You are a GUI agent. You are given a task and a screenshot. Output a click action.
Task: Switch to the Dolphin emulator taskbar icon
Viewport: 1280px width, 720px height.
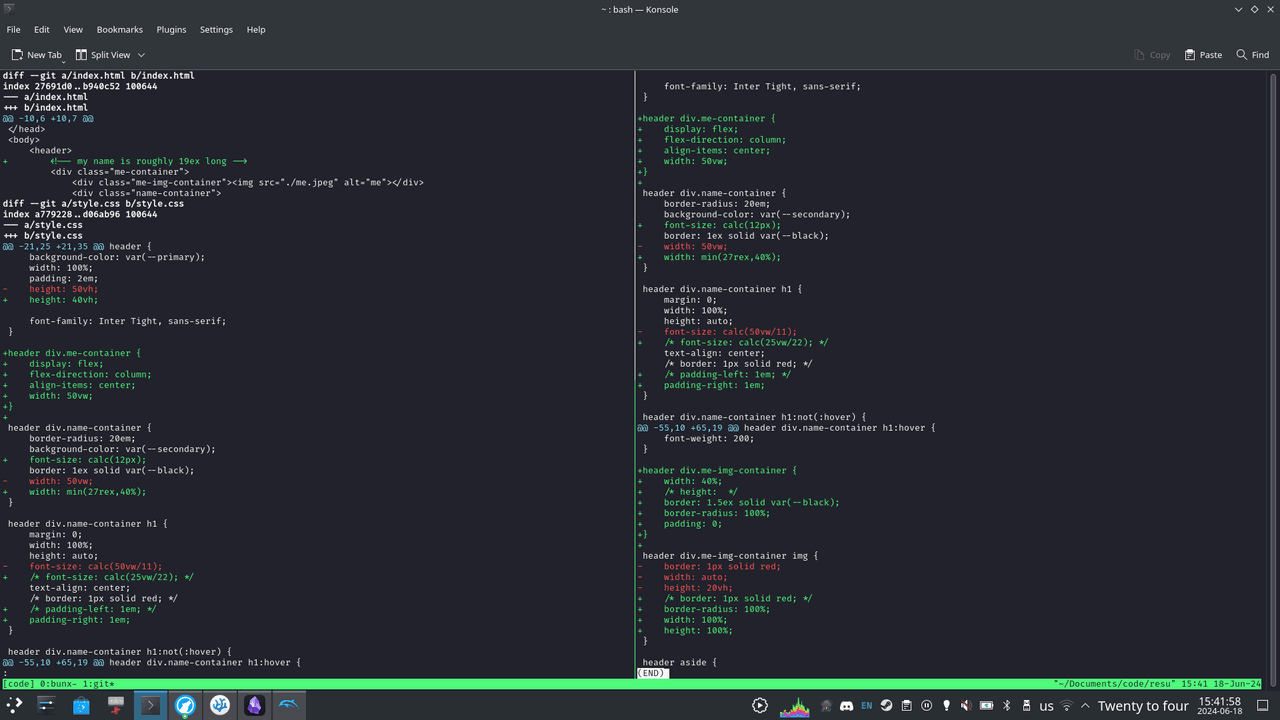click(x=289, y=705)
